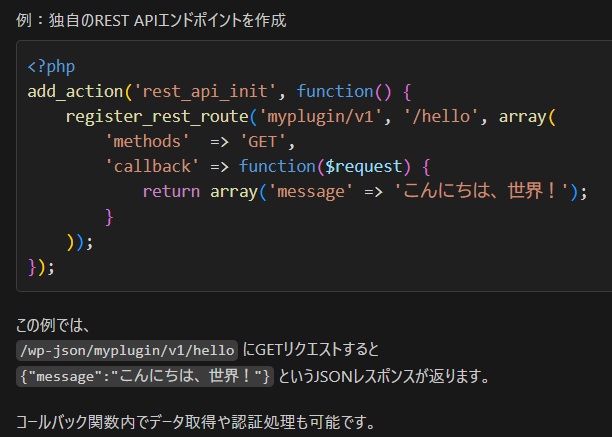Click the add_action function name

tap(74, 92)
